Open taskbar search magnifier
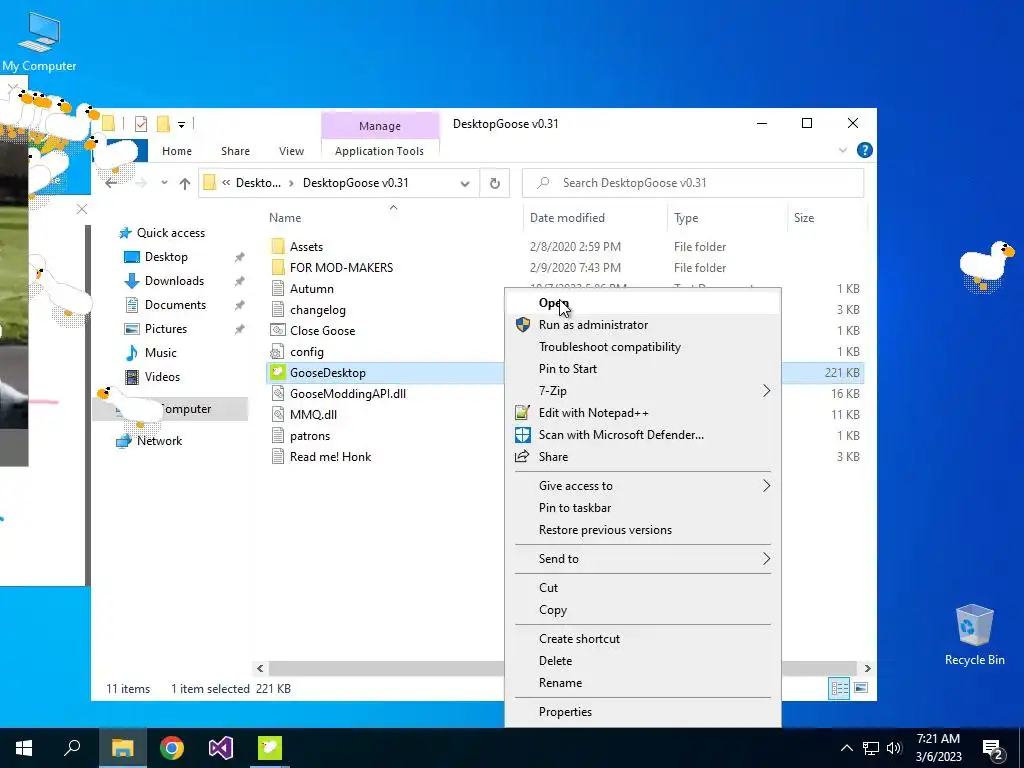 coord(72,747)
